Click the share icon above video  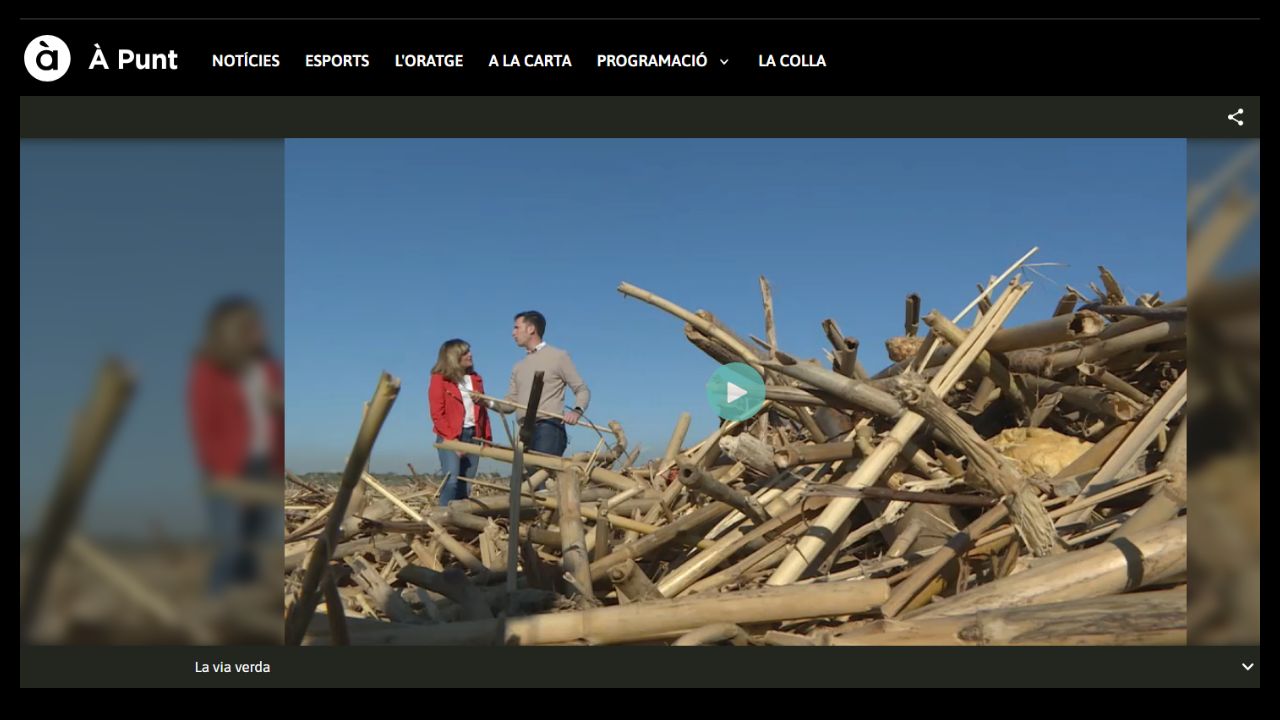point(1236,117)
